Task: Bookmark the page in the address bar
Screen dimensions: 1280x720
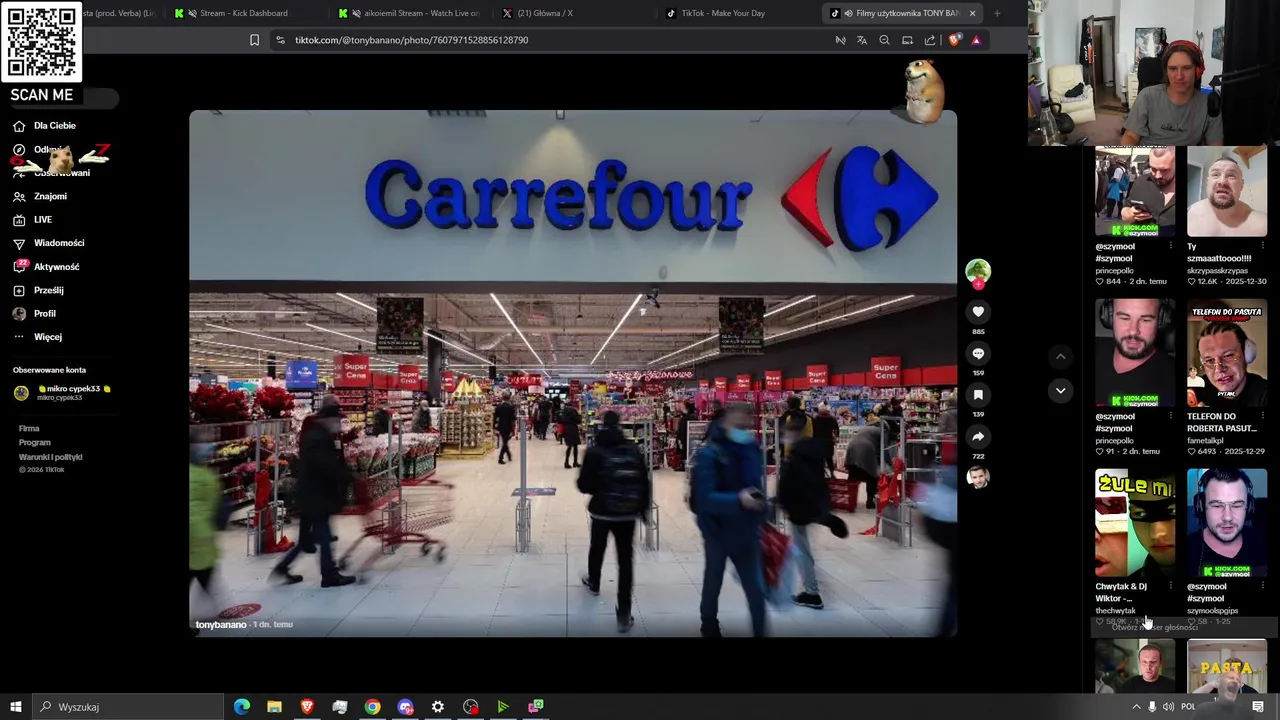Action: click(x=254, y=40)
